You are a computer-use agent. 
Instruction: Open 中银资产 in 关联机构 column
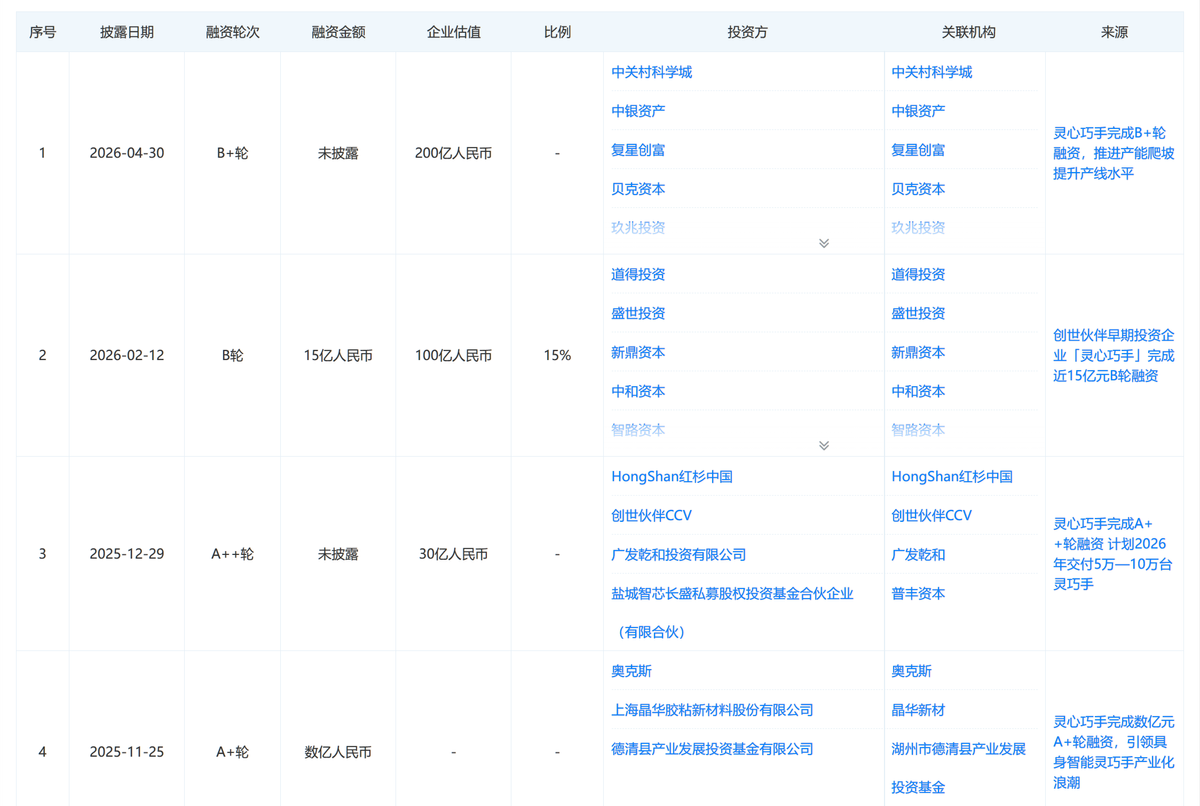pyautogui.click(x=918, y=111)
